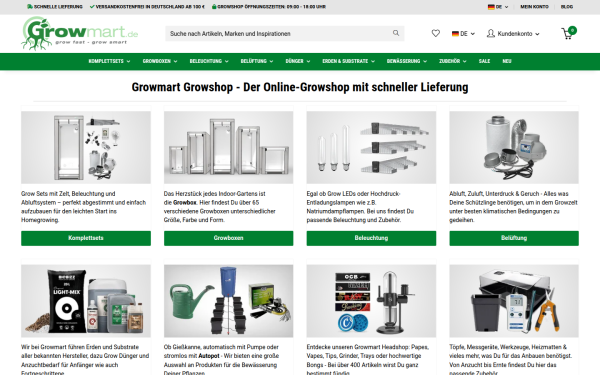Click the green Komplettsets button
Viewport: 600px width, 375px height.
click(86, 238)
